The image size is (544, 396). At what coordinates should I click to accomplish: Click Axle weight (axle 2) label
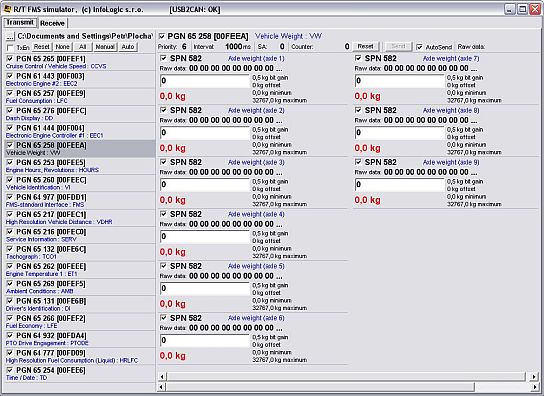click(256, 110)
